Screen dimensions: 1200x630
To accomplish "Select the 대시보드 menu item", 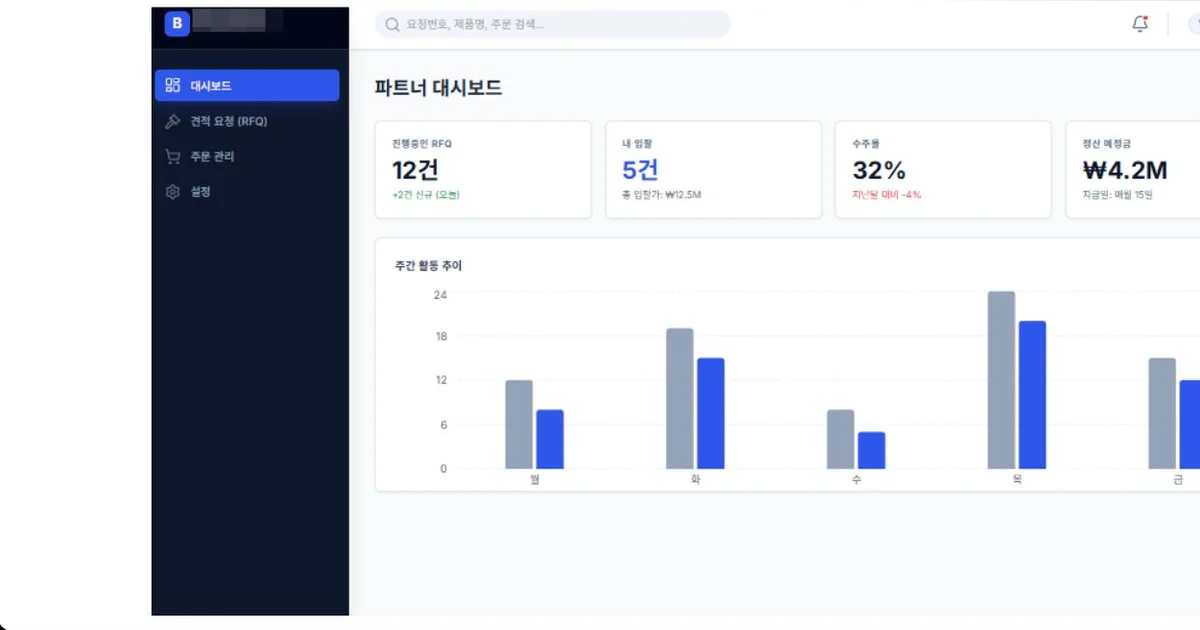I will pos(247,86).
